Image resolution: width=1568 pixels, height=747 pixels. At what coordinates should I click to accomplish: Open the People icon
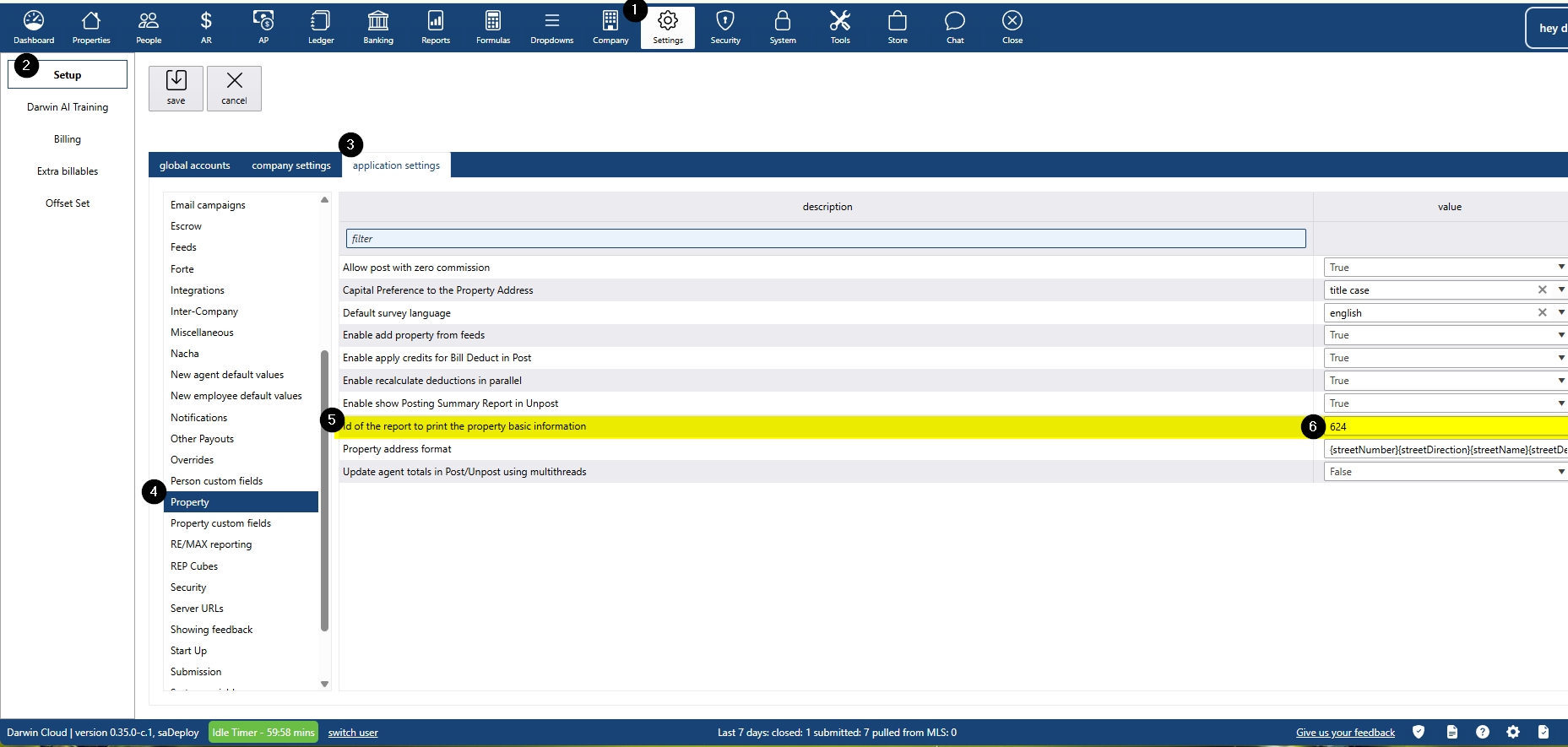point(149,27)
